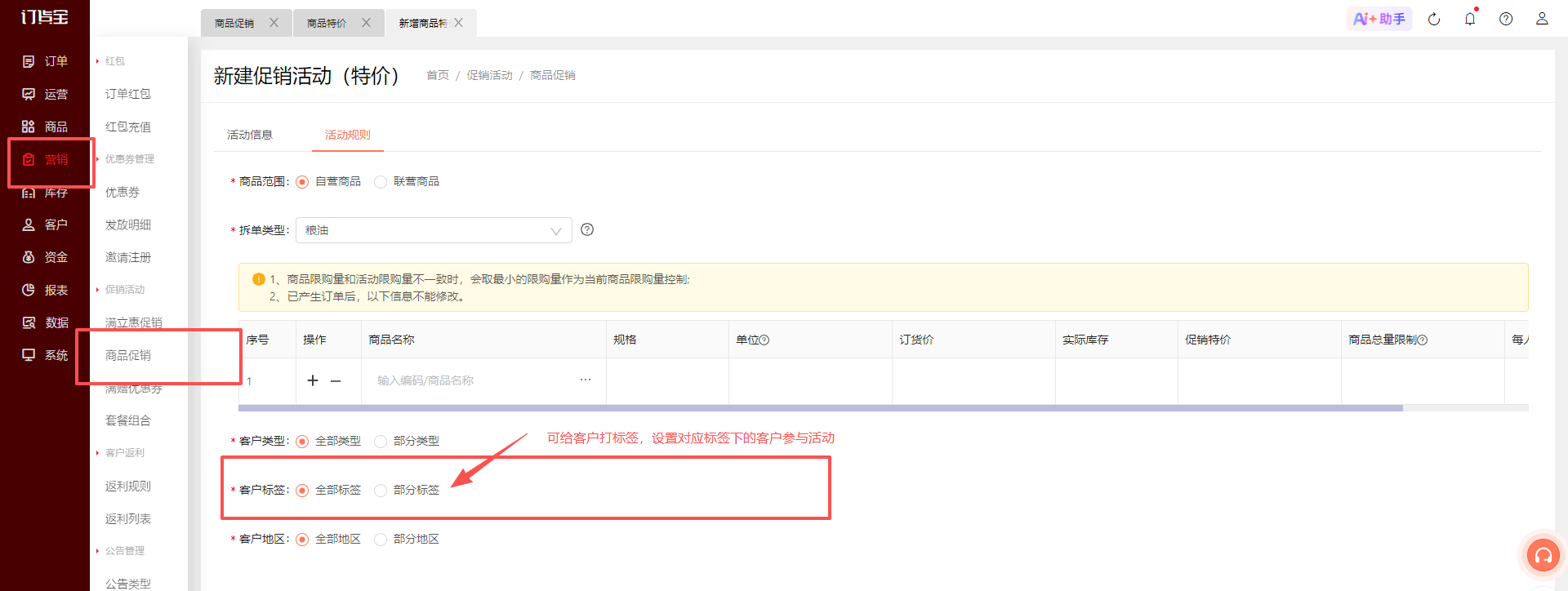Open the notifications bell
1568x591 pixels.
1470,19
